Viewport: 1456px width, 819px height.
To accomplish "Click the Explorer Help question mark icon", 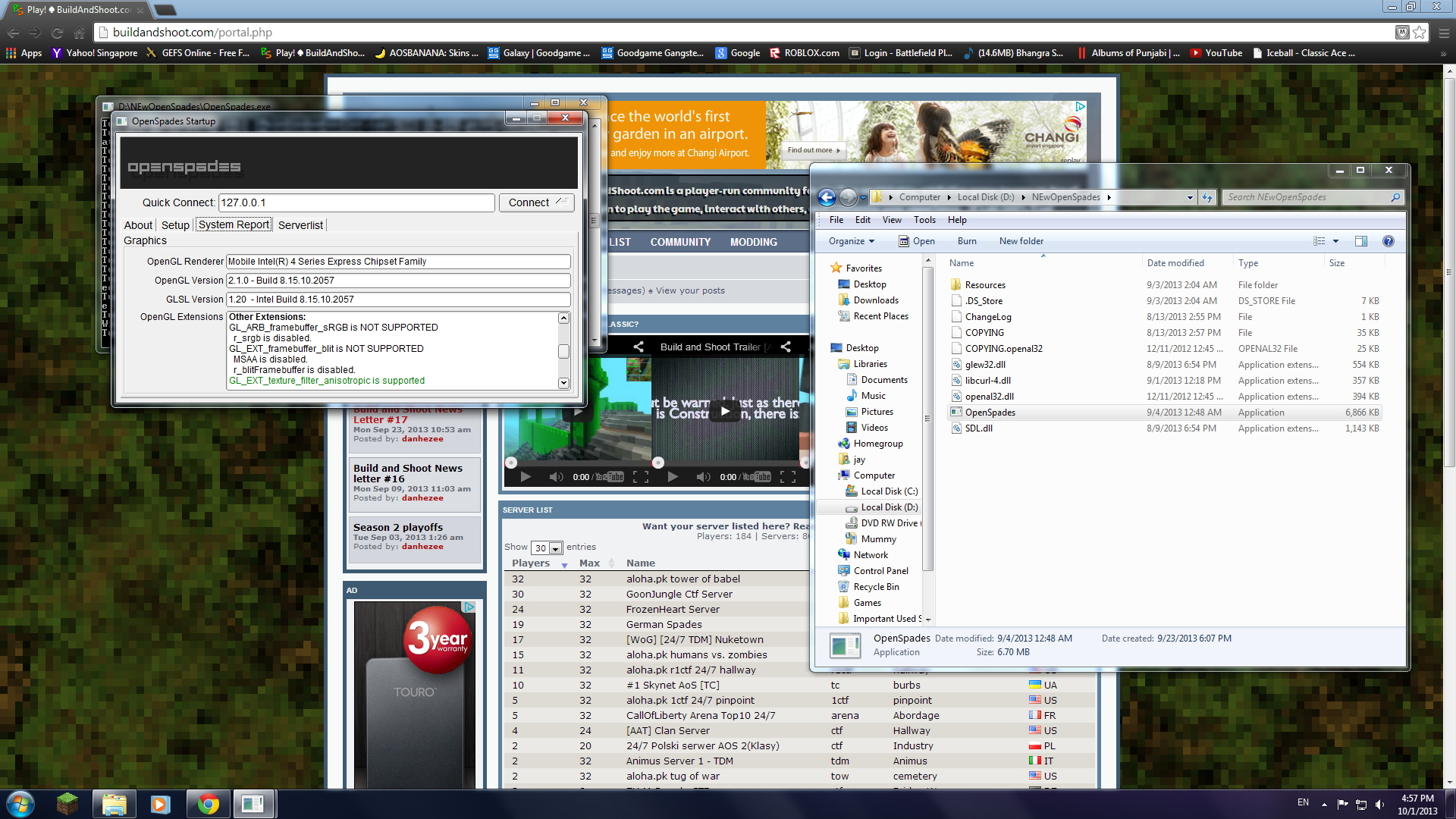I will click(1389, 241).
